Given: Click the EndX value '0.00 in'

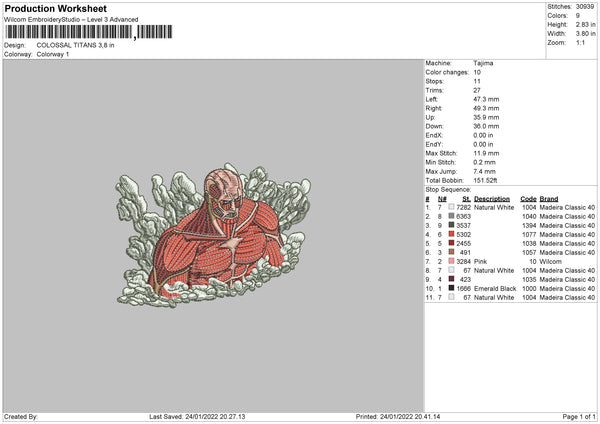Looking at the screenshot, I should coord(483,135).
